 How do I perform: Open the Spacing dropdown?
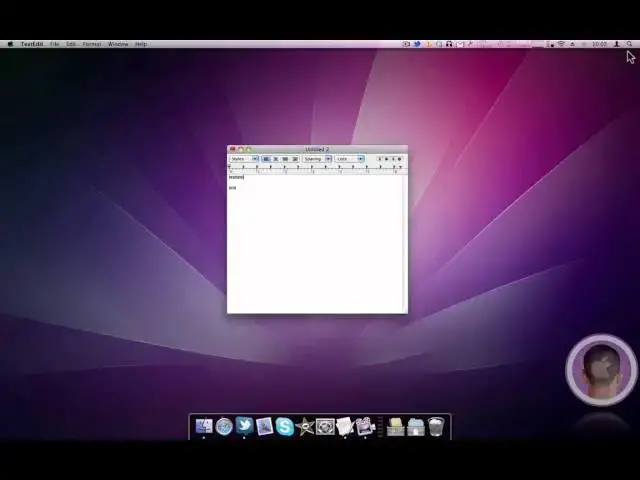coord(317,159)
